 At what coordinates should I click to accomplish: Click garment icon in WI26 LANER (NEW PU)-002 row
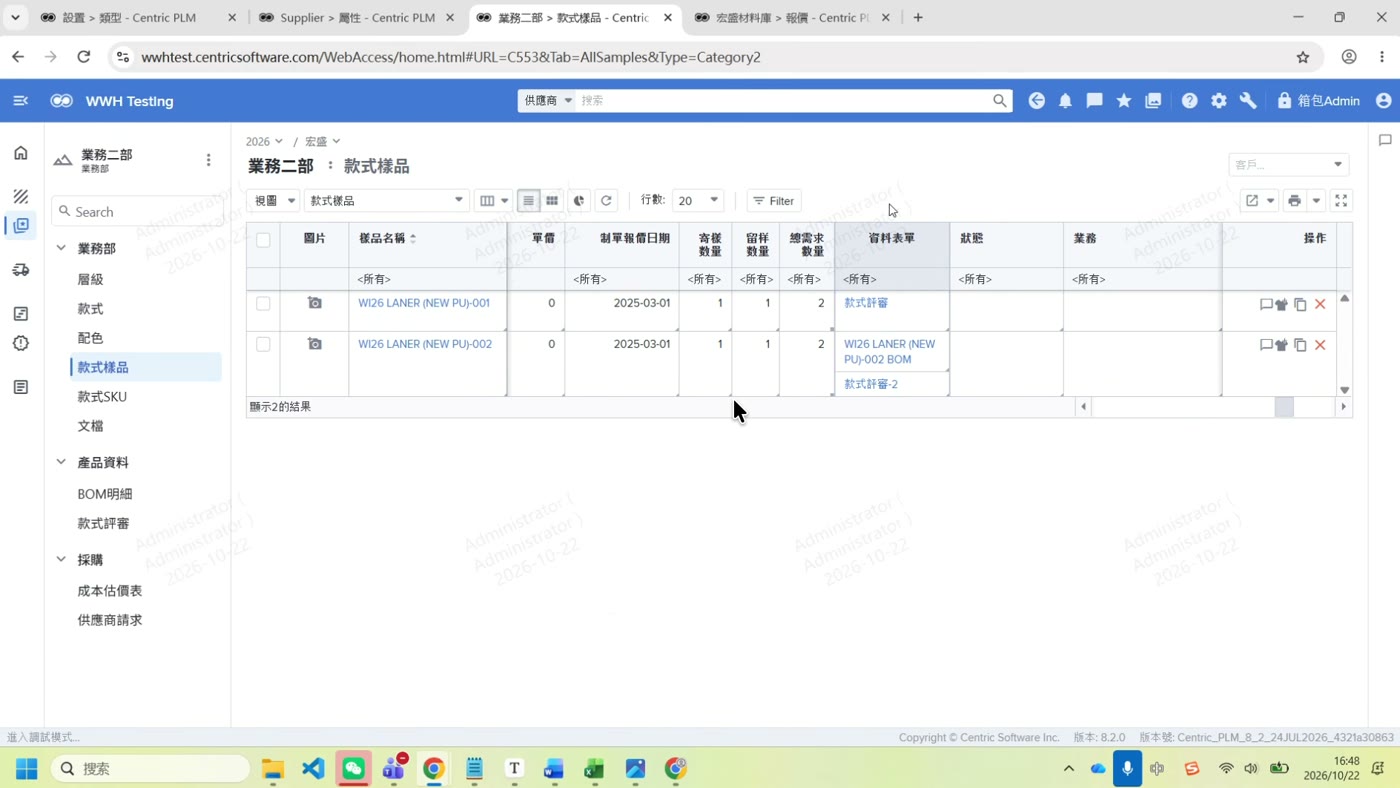[x=1281, y=345]
